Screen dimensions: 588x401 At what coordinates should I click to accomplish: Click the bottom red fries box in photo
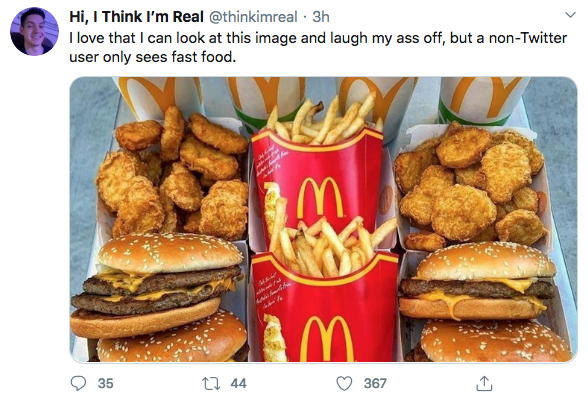324,308
